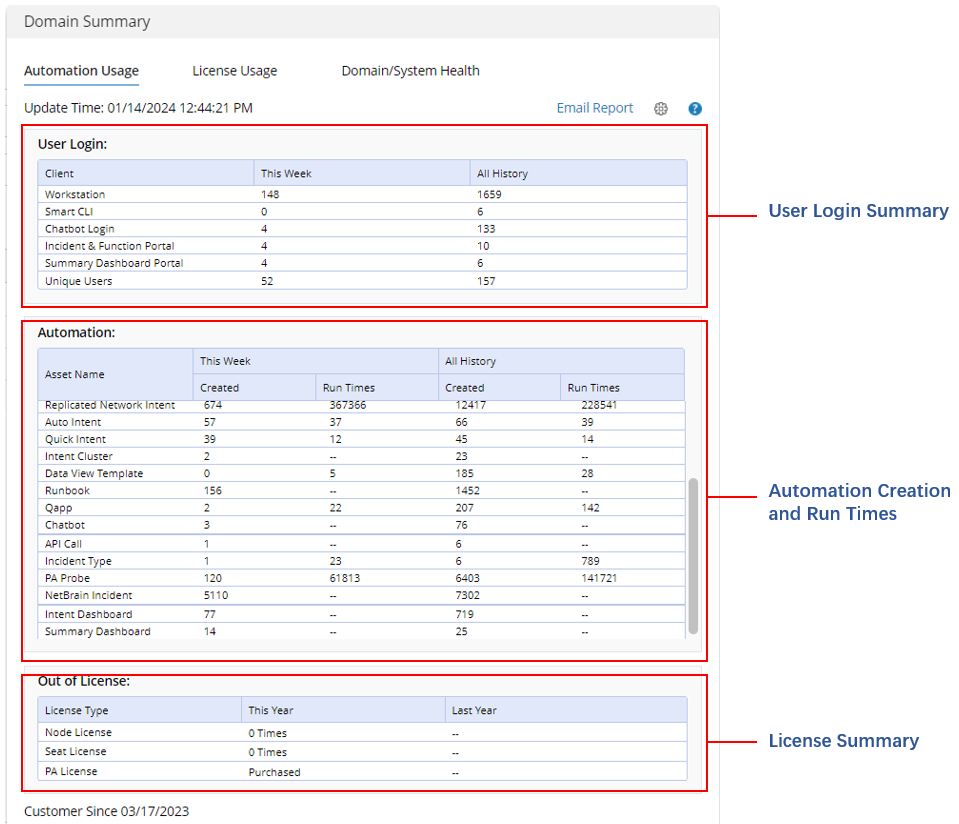Viewport: 959px width, 824px height.
Task: Click the Client column header
Action: 59,174
